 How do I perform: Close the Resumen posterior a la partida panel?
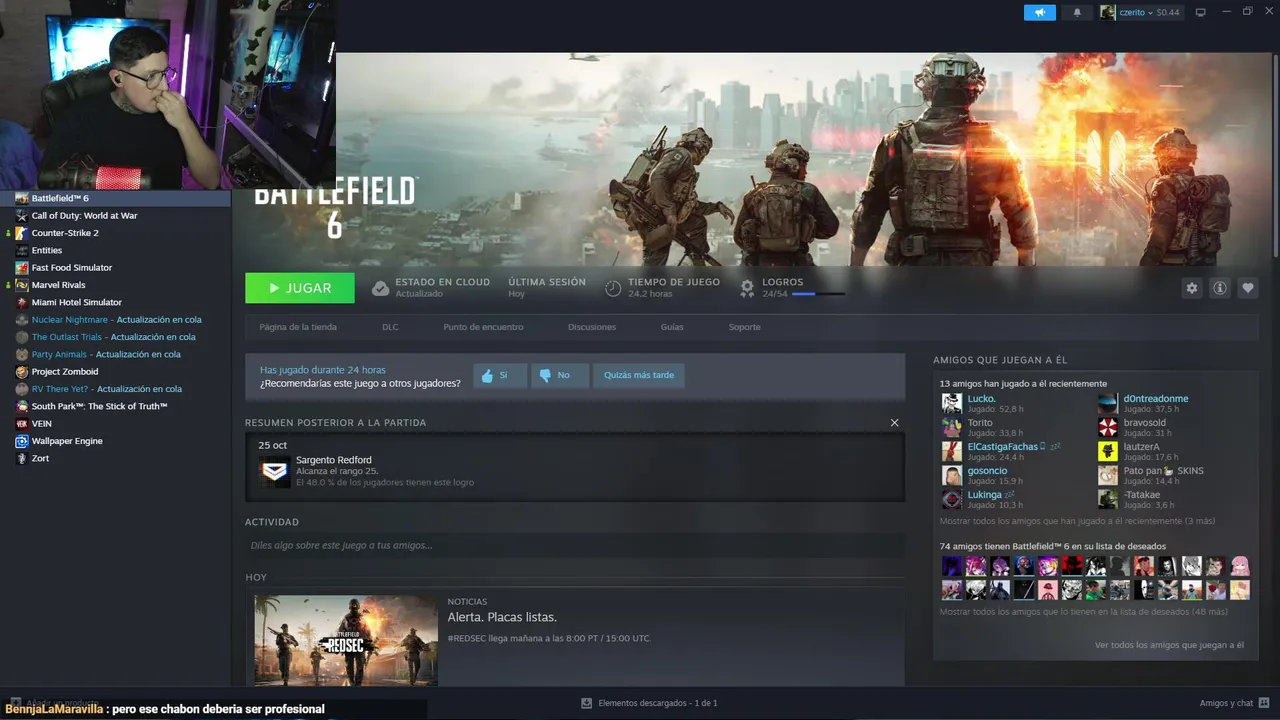pos(894,423)
